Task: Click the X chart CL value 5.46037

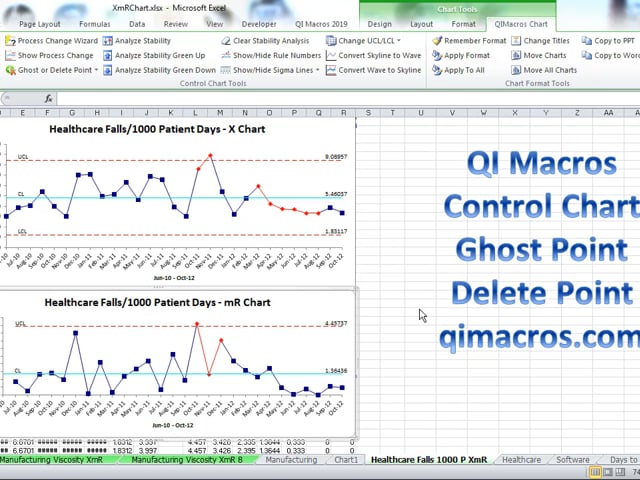Action: pyautogui.click(x=336, y=194)
